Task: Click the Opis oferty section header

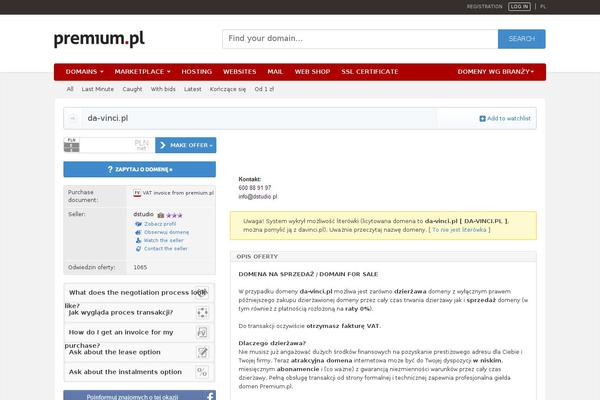Action: point(383,256)
